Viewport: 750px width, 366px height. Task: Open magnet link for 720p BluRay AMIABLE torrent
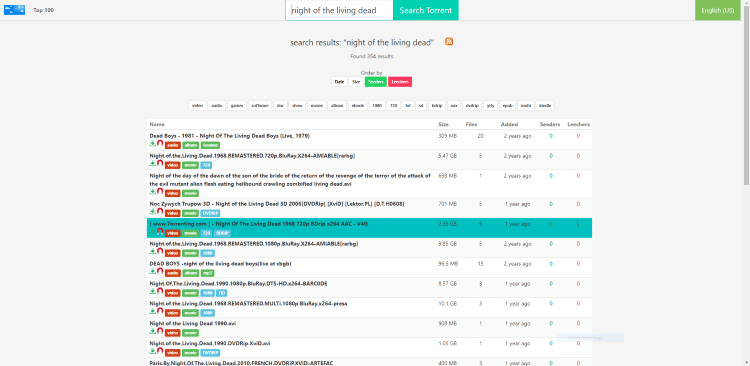(160, 164)
